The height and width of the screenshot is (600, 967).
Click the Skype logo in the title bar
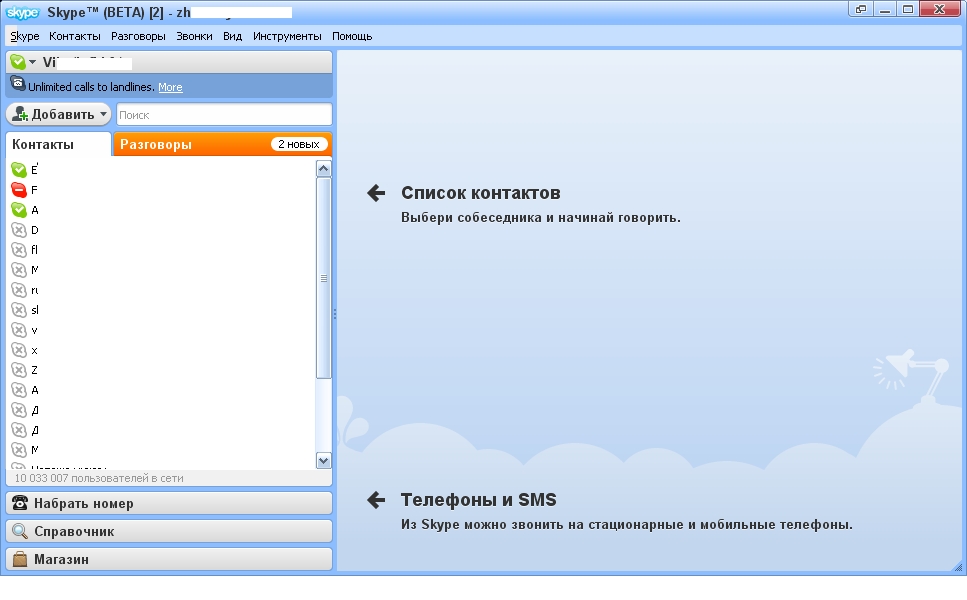pos(22,12)
